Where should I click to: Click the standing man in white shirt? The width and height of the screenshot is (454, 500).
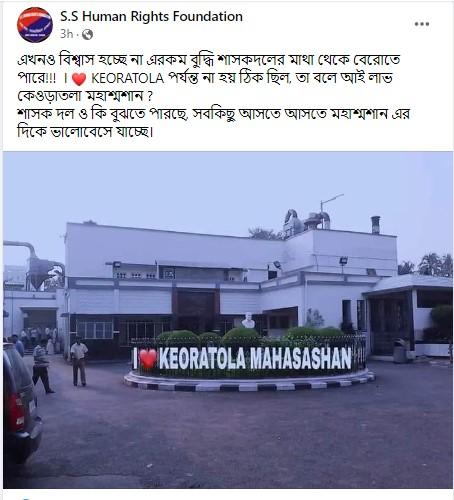[79, 362]
